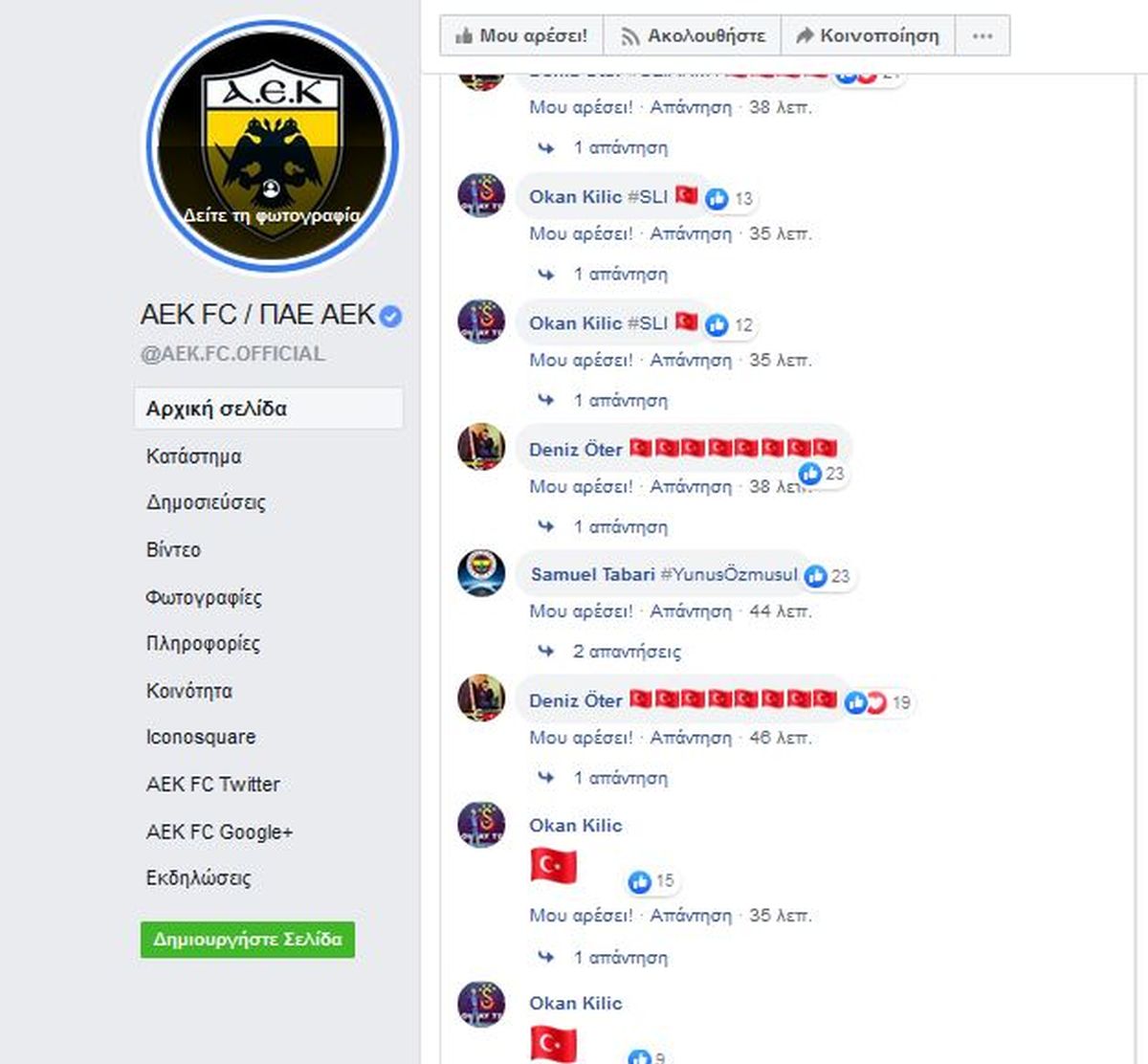
Task: View the AEK page profile photo
Action: [273, 145]
